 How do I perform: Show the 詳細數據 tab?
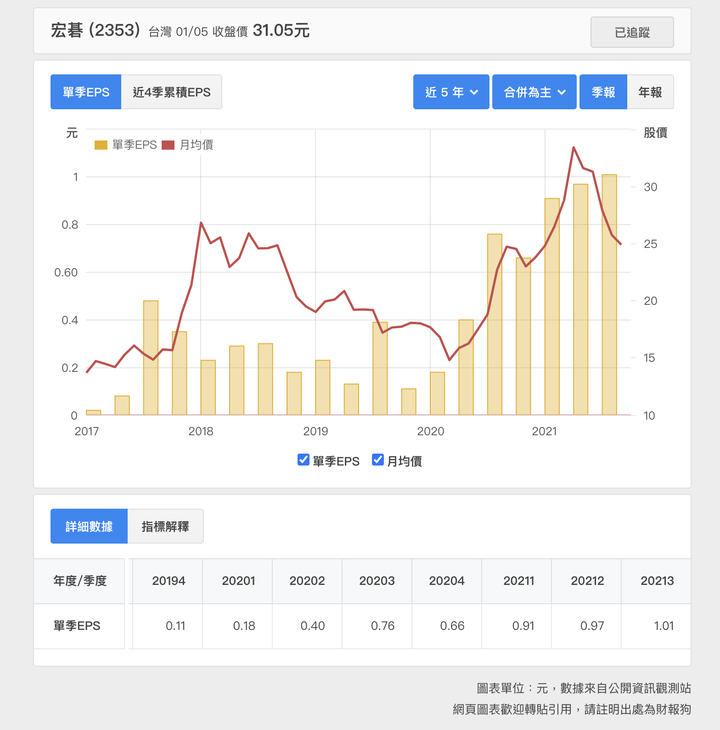coord(89,526)
